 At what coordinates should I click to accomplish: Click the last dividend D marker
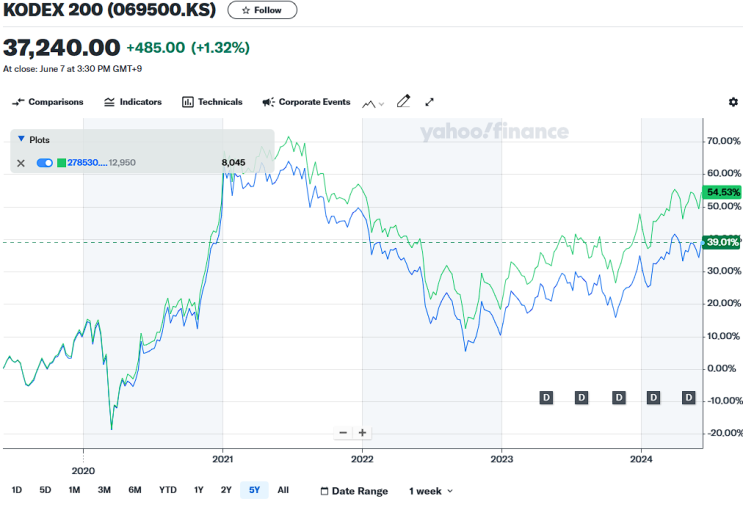click(x=689, y=398)
